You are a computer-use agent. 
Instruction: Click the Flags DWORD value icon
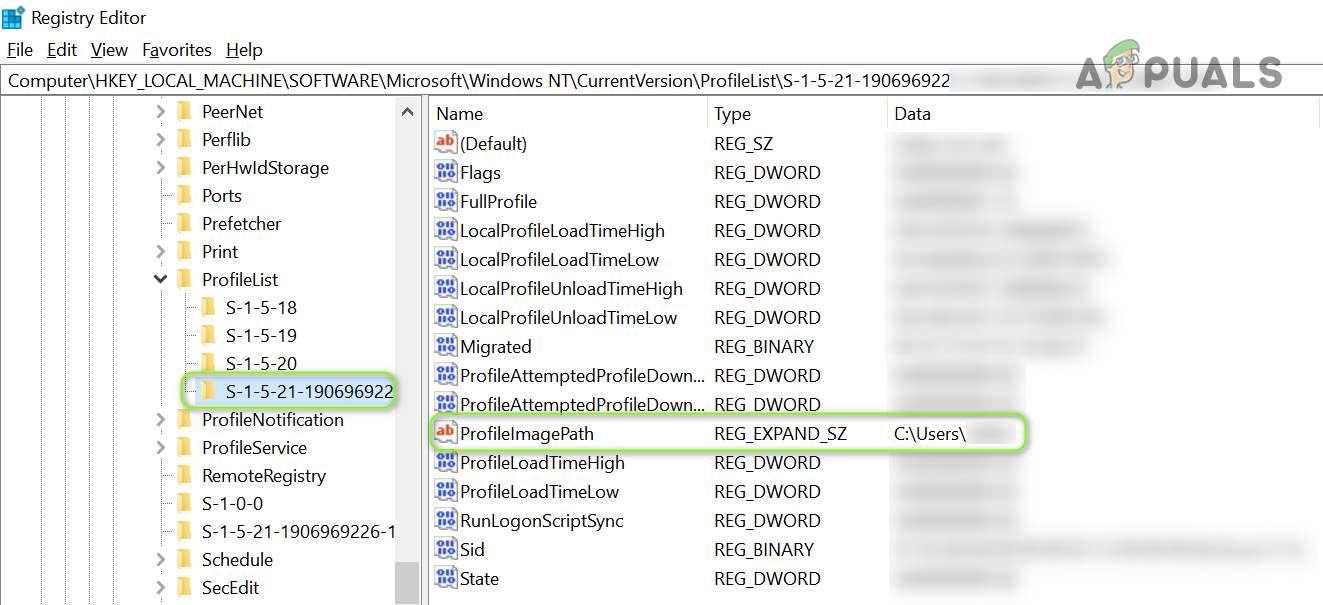[x=445, y=172]
